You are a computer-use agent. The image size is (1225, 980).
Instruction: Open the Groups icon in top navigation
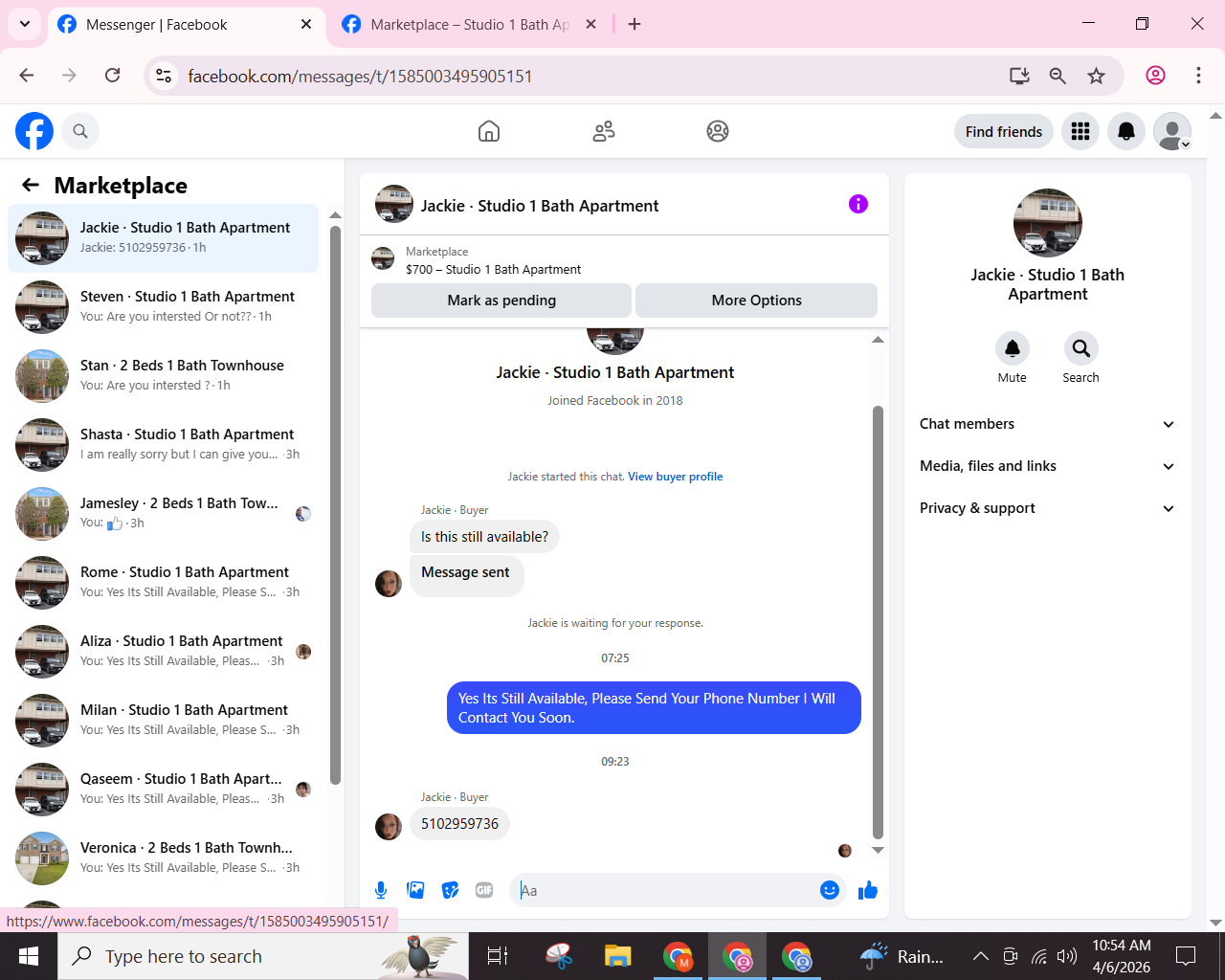click(718, 131)
